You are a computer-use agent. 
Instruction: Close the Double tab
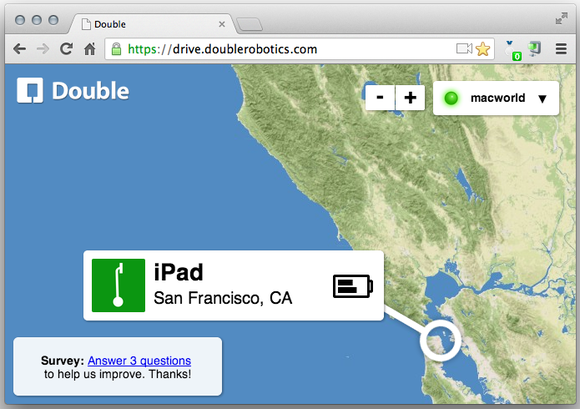pyautogui.click(x=222, y=24)
